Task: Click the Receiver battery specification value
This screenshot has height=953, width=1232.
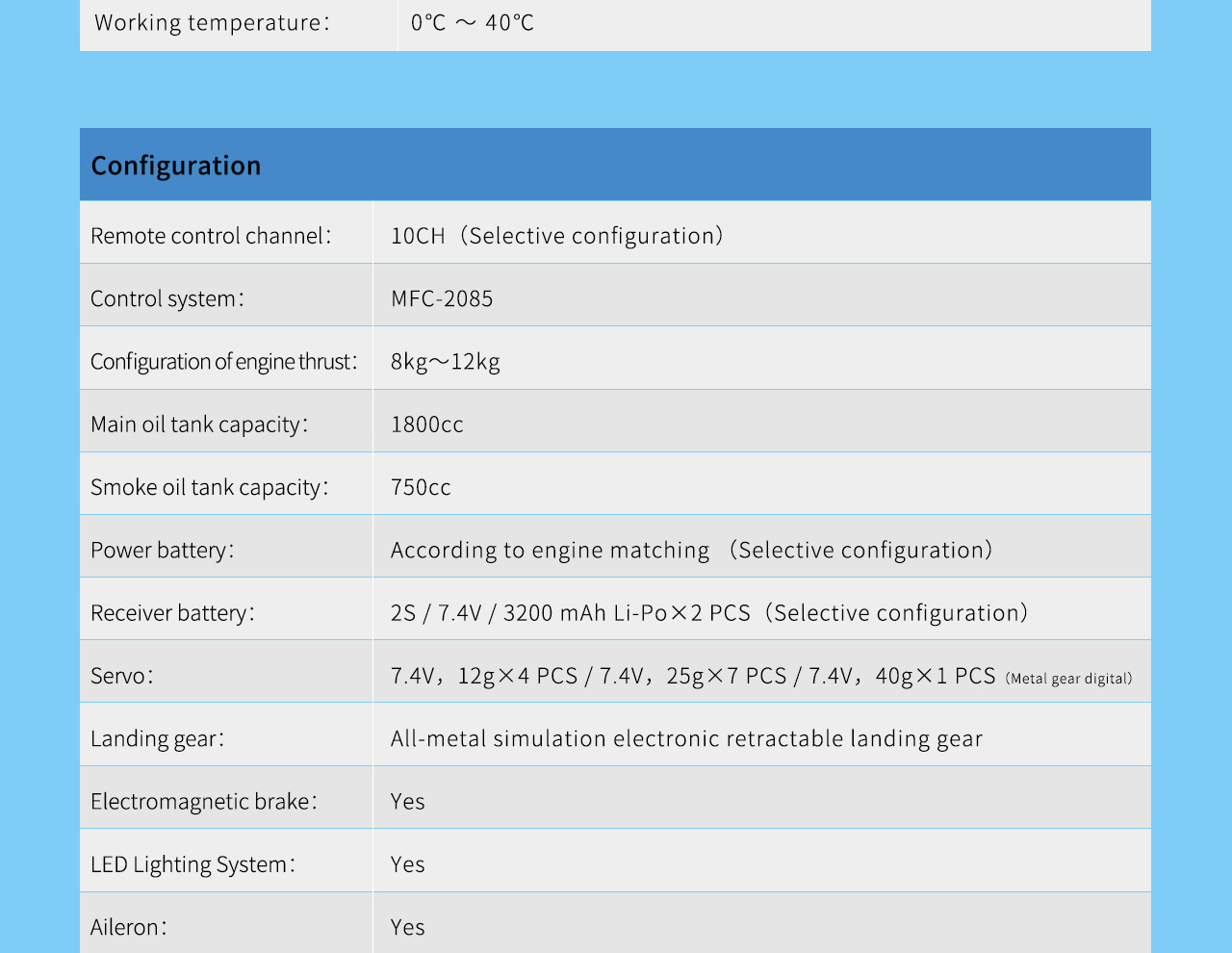Action: pyautogui.click(x=708, y=613)
